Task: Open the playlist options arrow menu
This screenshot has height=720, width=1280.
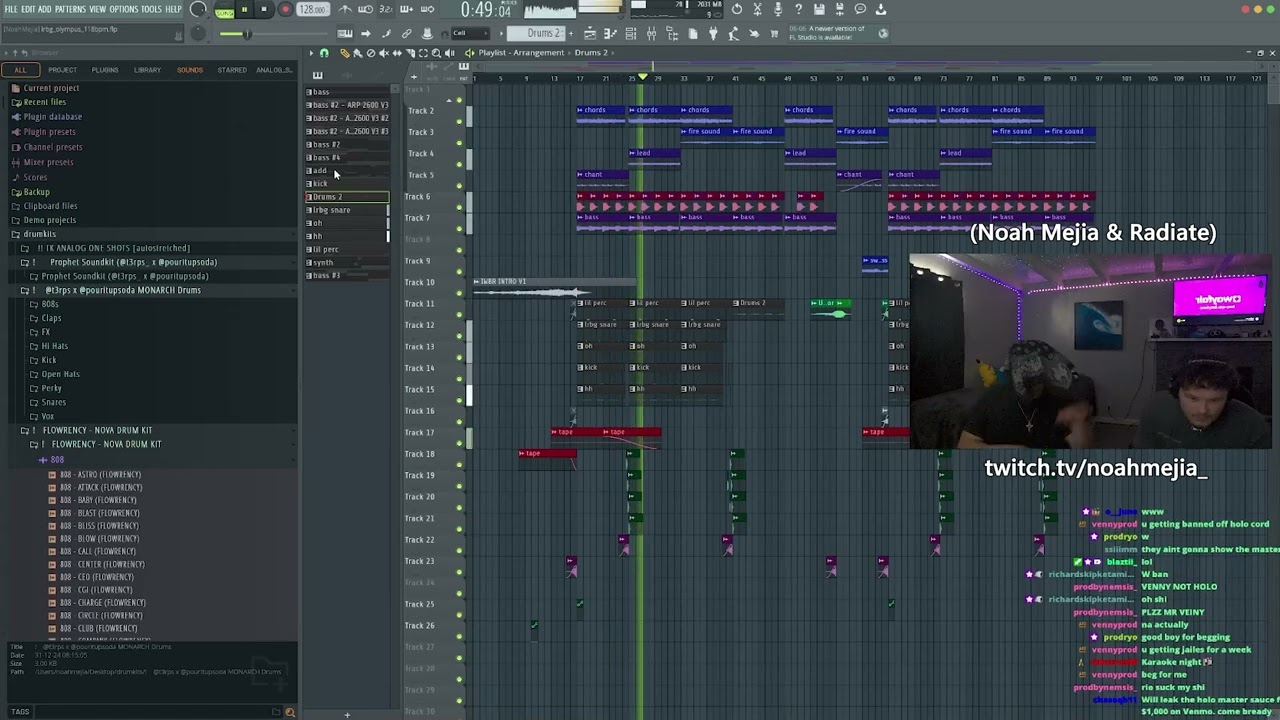Action: [x=311, y=53]
